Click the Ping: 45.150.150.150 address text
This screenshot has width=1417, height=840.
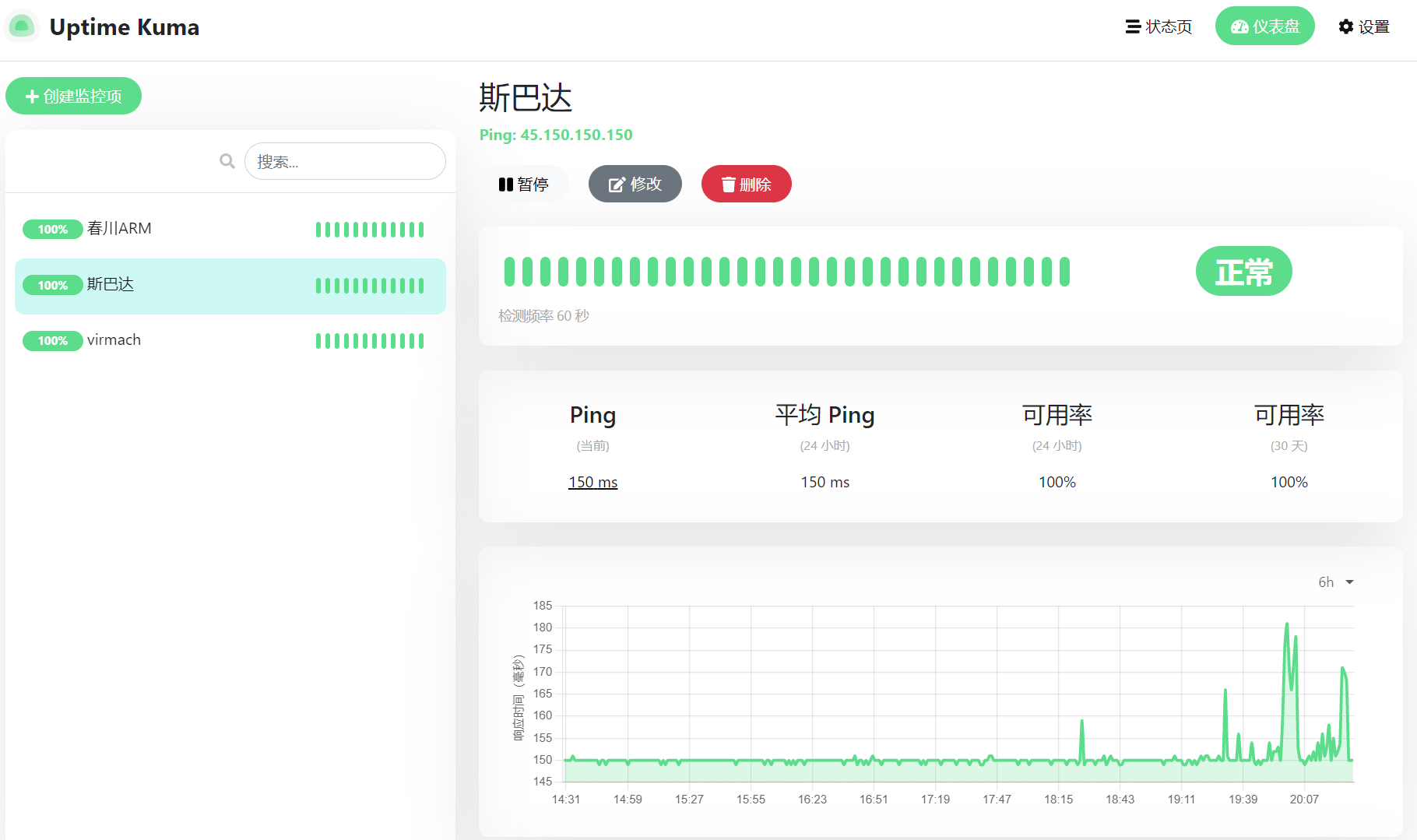point(556,135)
